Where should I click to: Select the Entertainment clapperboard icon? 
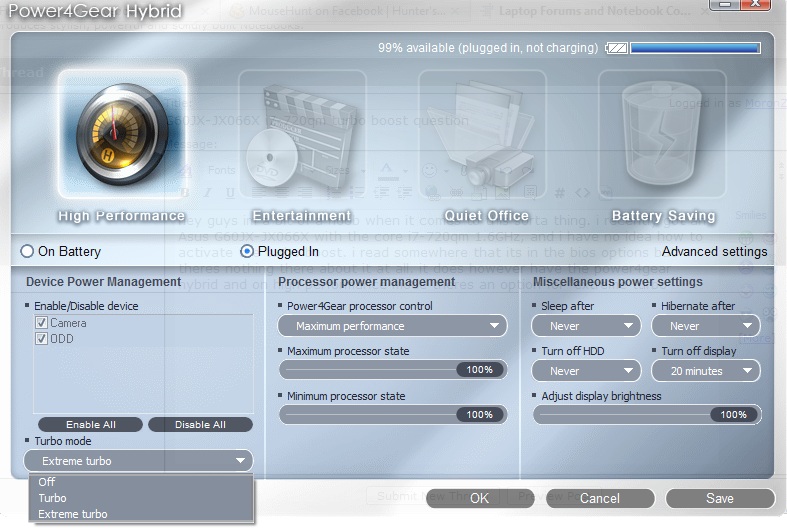pos(303,134)
